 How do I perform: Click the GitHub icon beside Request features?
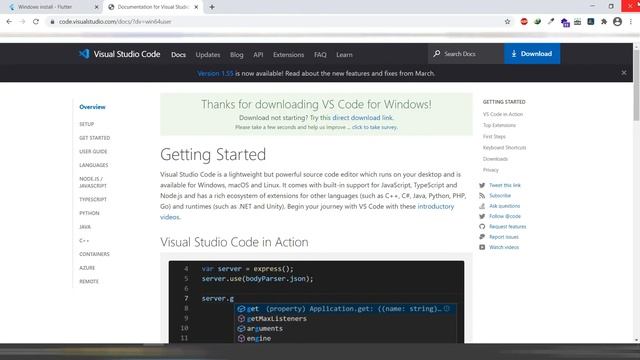point(482,227)
